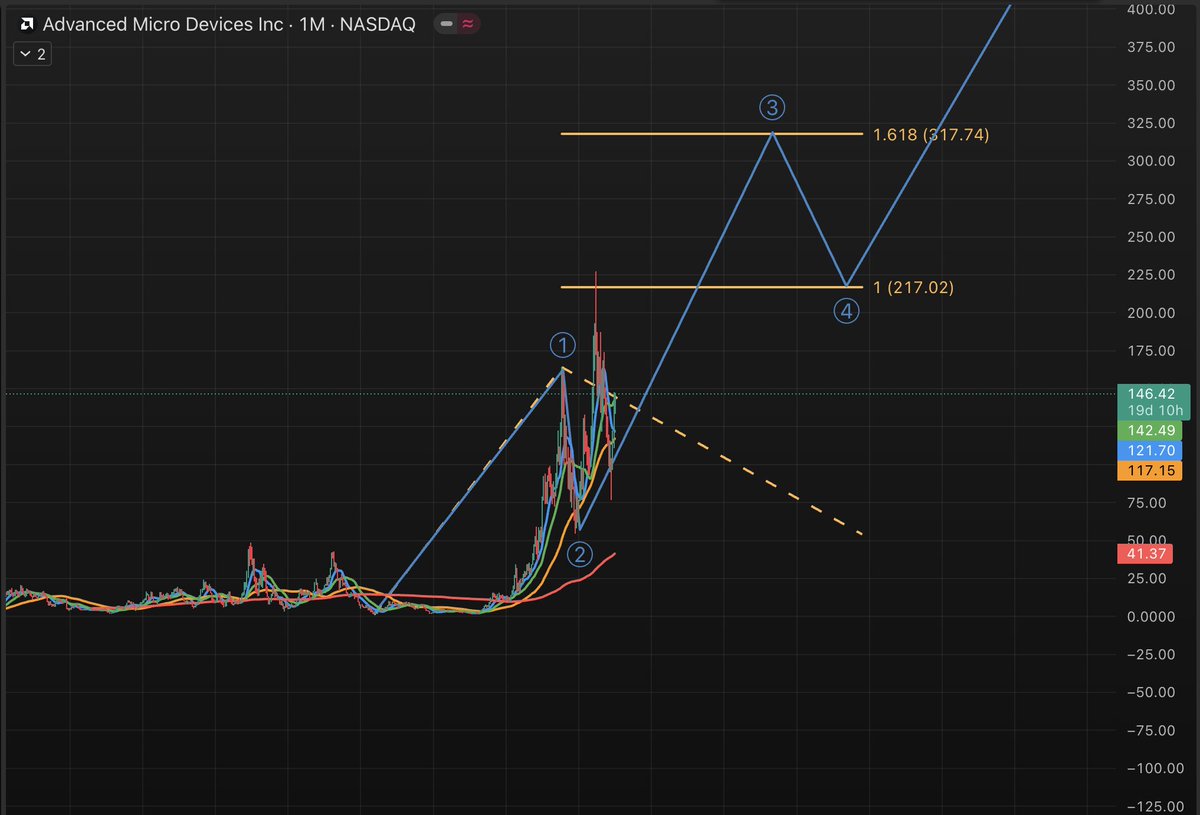Select wave label 3 on chart

pyautogui.click(x=771, y=107)
